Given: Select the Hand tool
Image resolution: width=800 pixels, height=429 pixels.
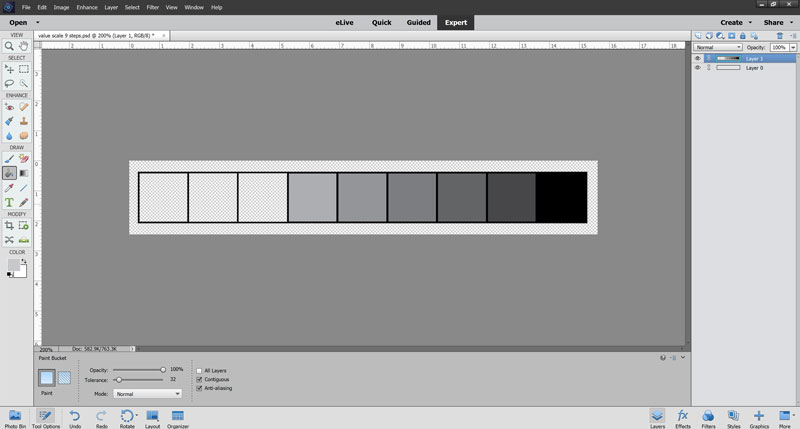Looking at the screenshot, I should click(x=23, y=46).
